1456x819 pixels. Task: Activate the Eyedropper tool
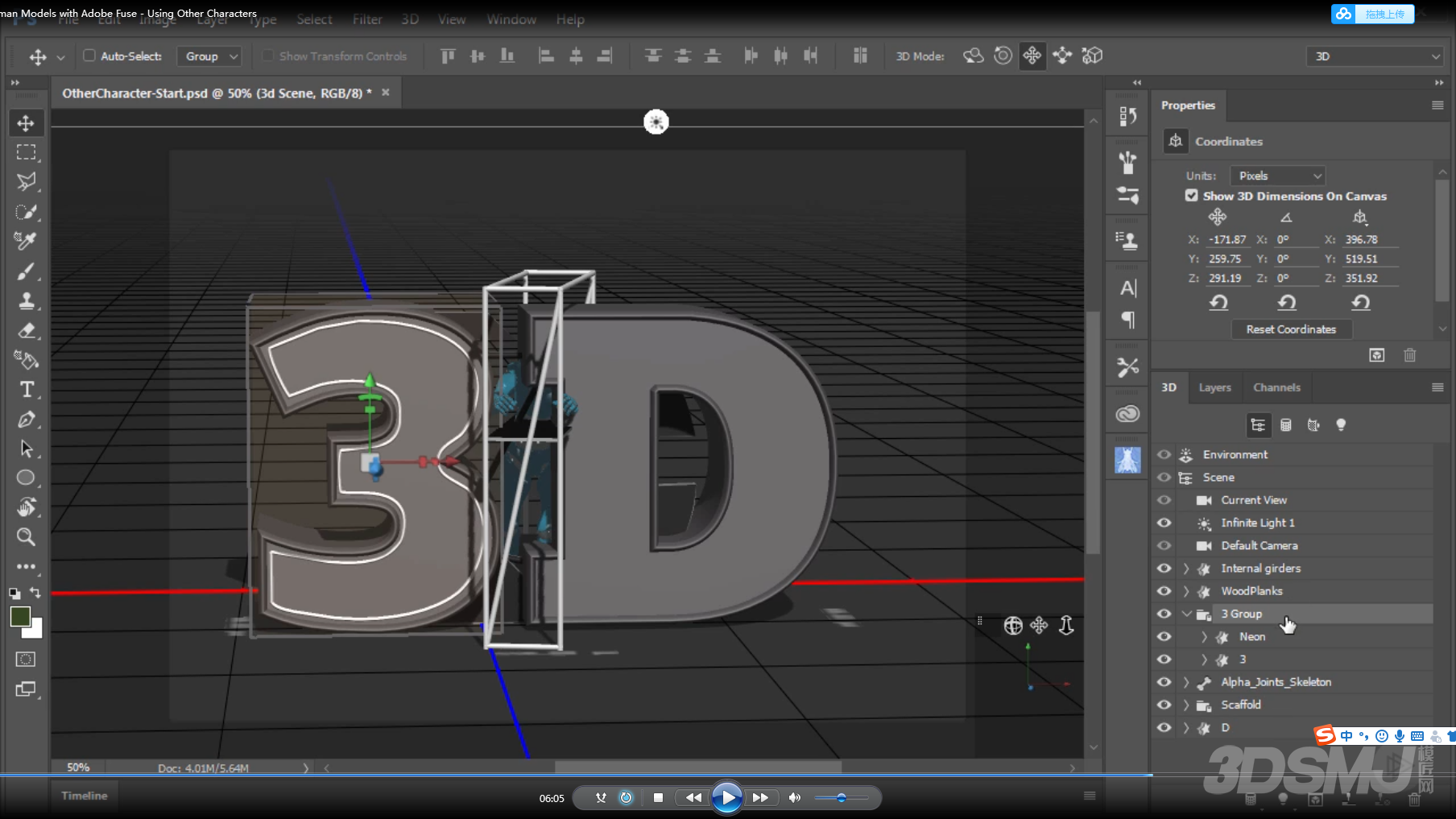pyautogui.click(x=26, y=241)
